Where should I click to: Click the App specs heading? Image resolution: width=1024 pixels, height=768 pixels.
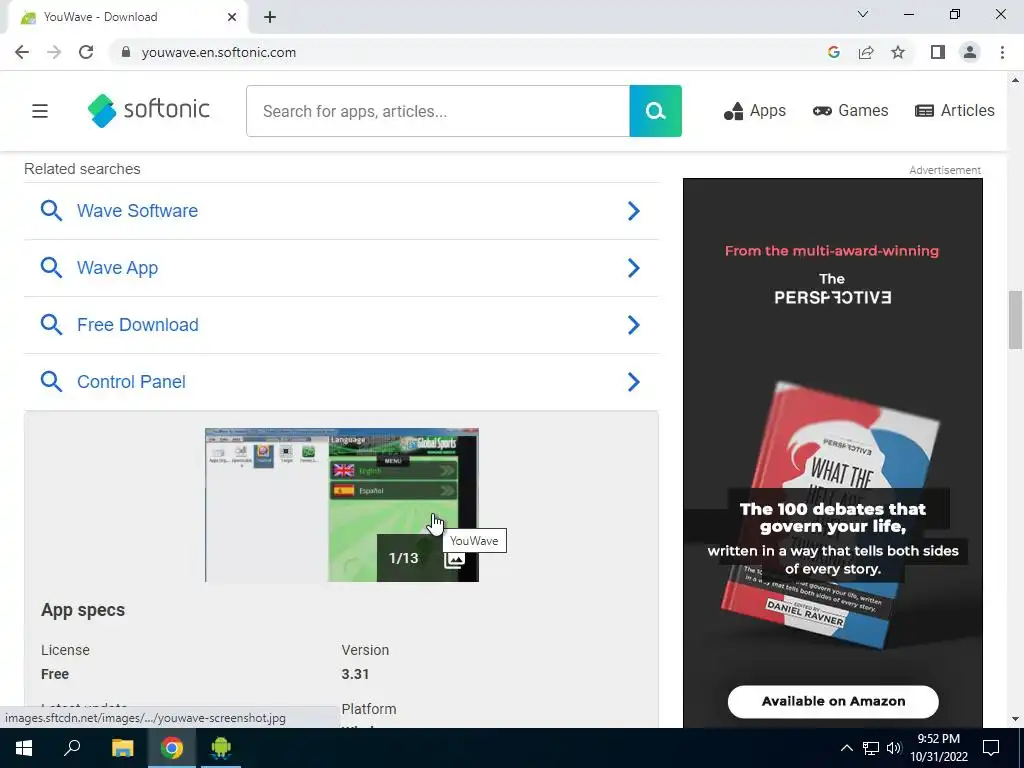pos(83,610)
